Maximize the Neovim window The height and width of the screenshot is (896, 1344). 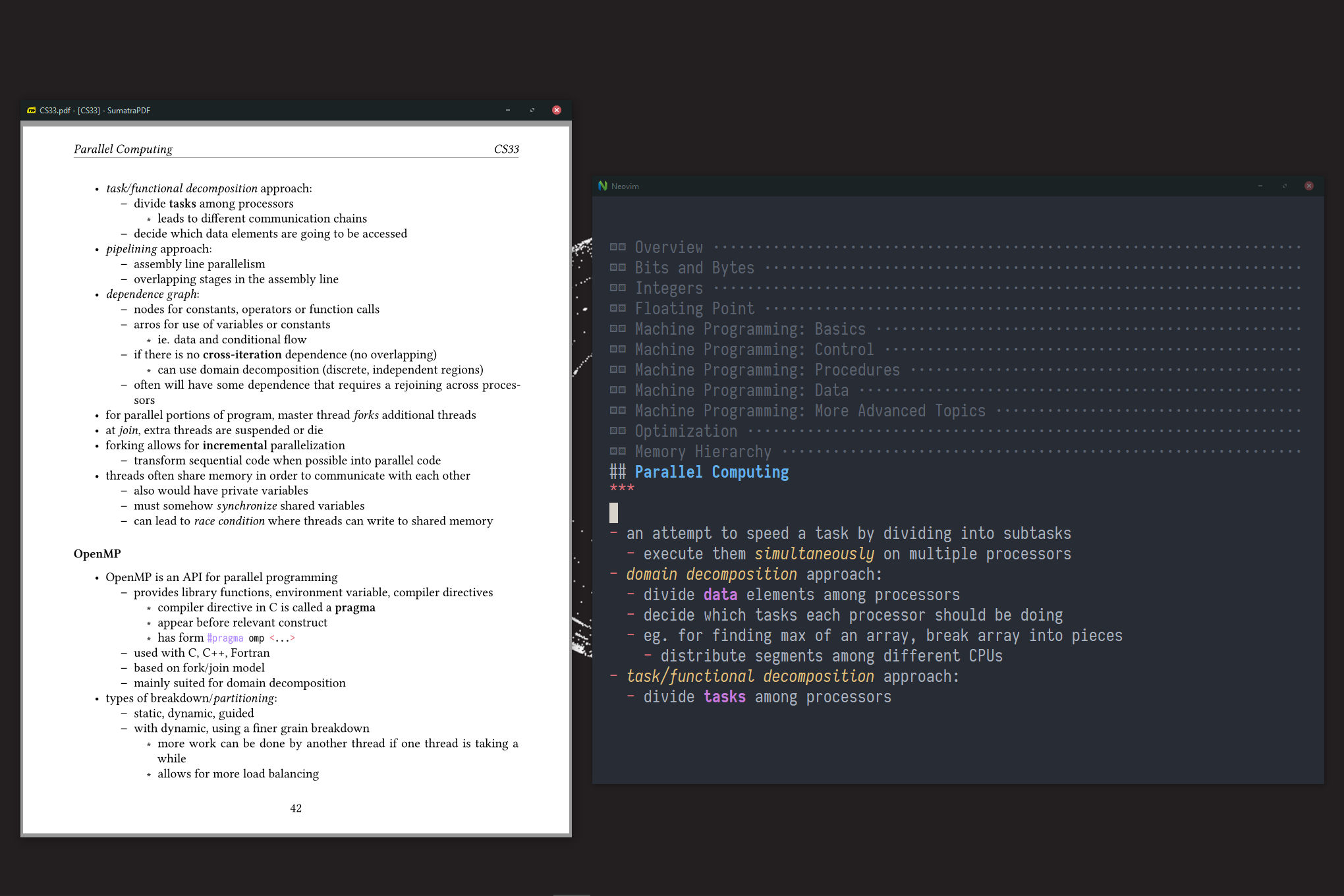[1284, 186]
